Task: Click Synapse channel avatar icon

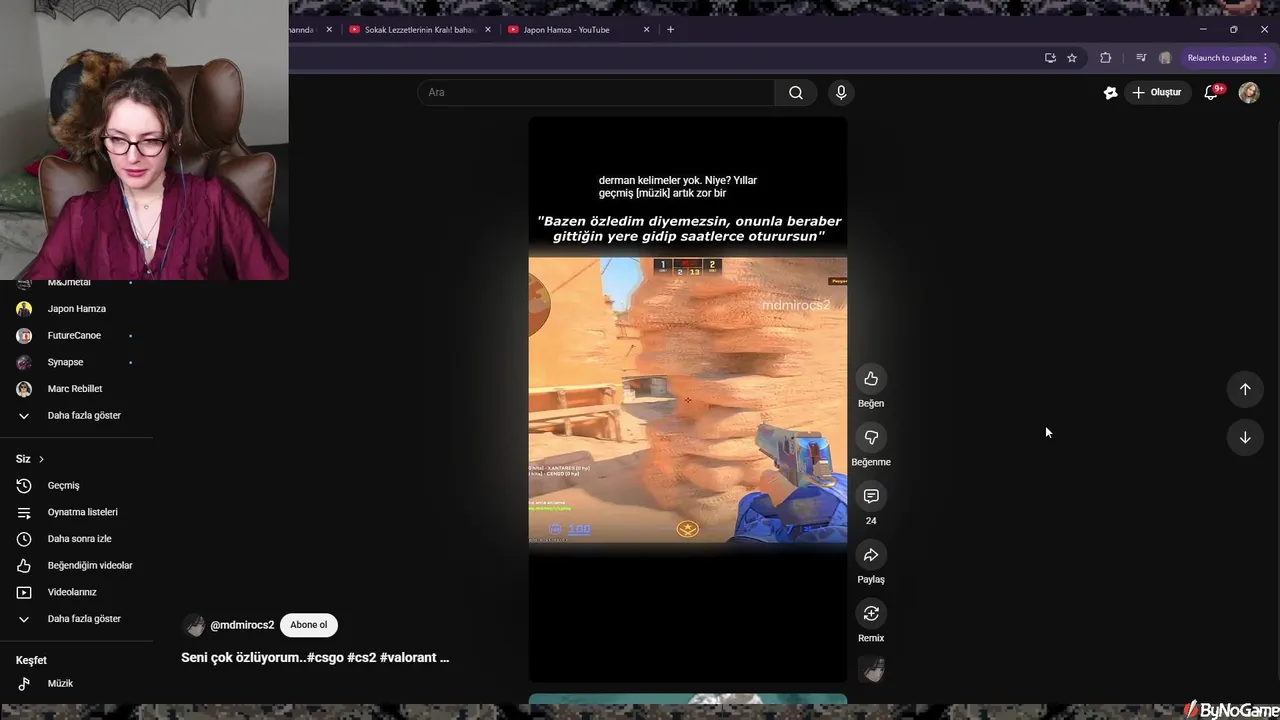Action: pos(24,362)
